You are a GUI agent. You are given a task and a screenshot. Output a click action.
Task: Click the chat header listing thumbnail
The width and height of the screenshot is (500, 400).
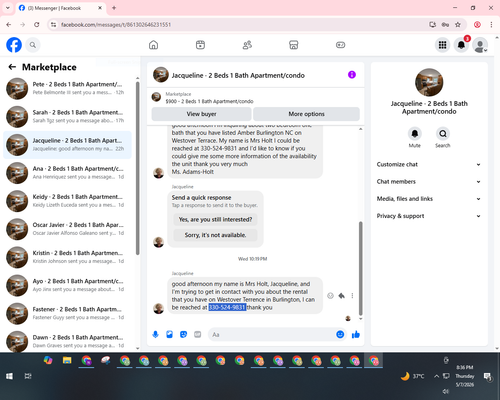click(161, 75)
